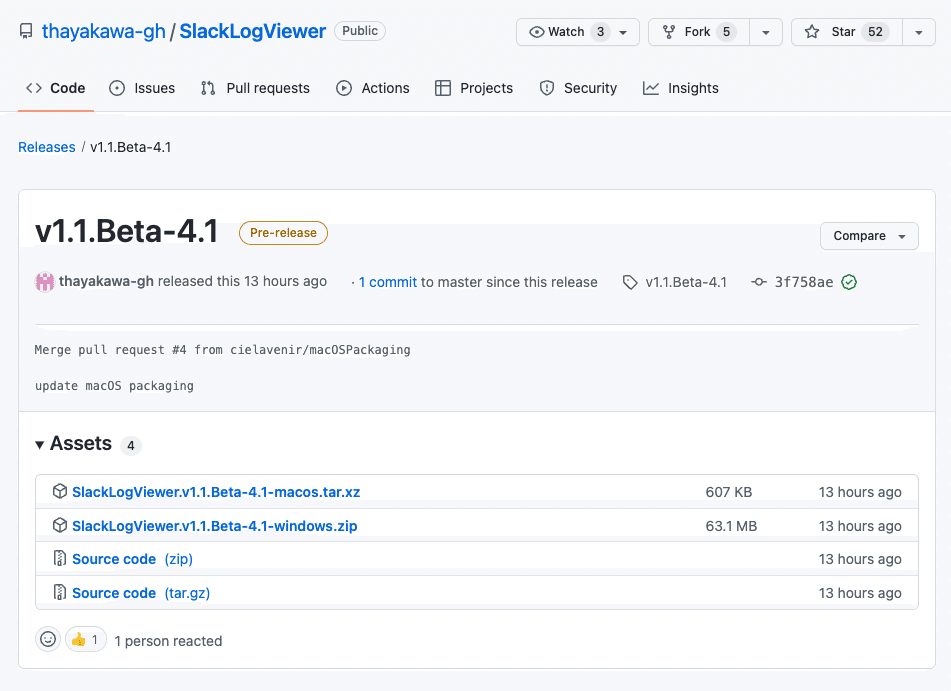Viewport: 951px width, 691px height.
Task: Click the '1 person reacted' text
Action: pyautogui.click(x=169, y=641)
